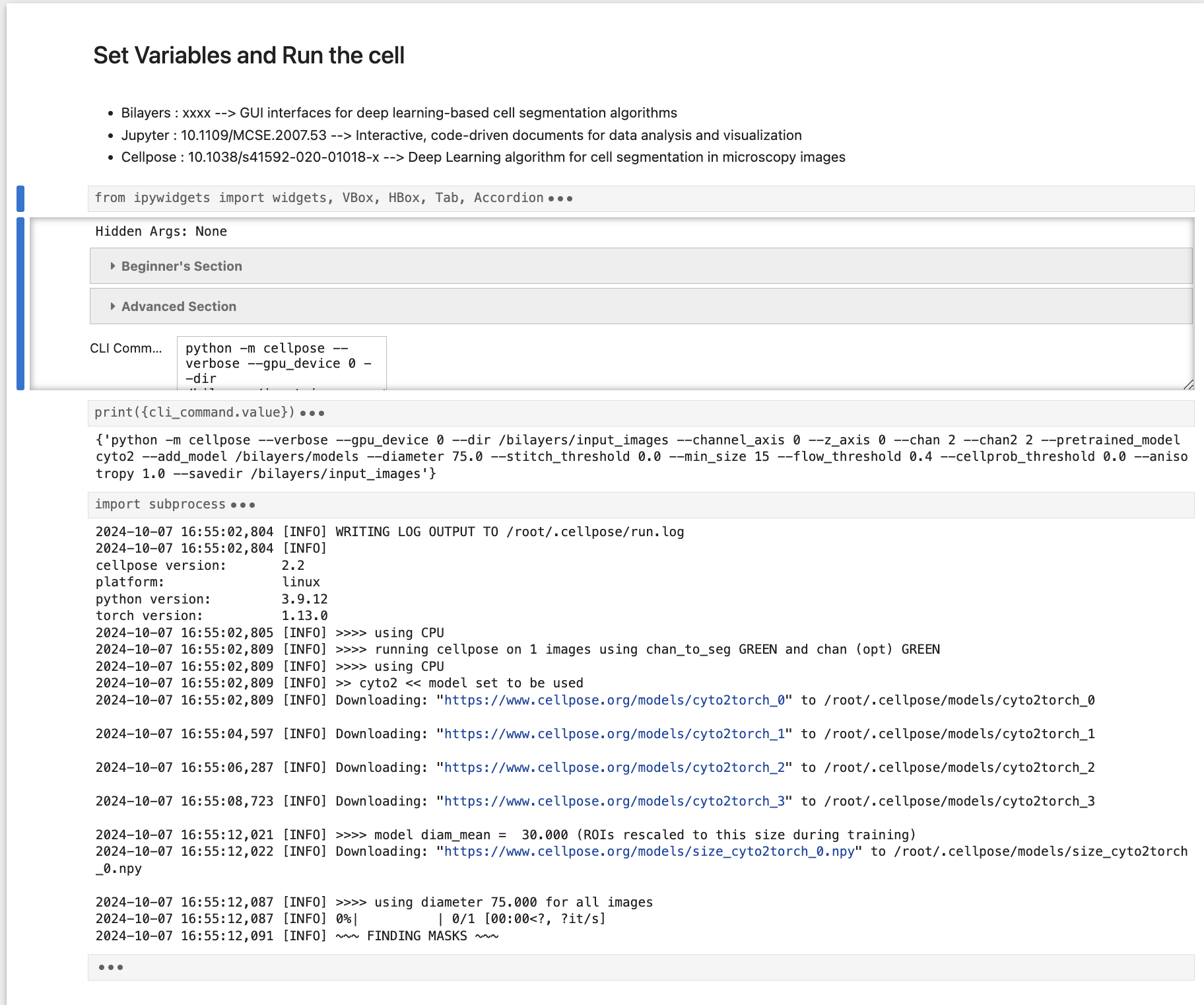Open the cyto2torch_0 model download link

[614, 701]
